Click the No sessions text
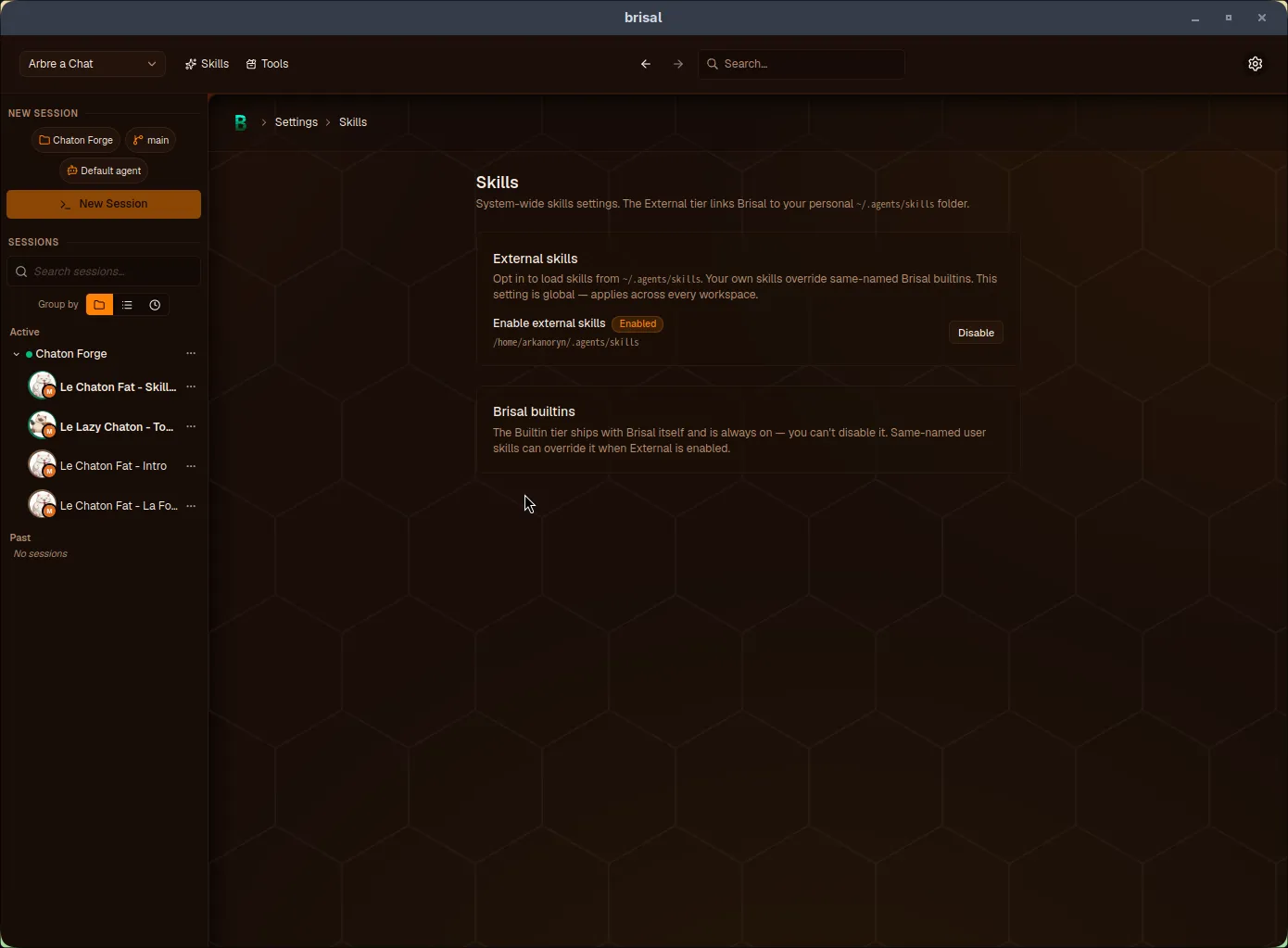This screenshot has height=948, width=1288. click(41, 554)
